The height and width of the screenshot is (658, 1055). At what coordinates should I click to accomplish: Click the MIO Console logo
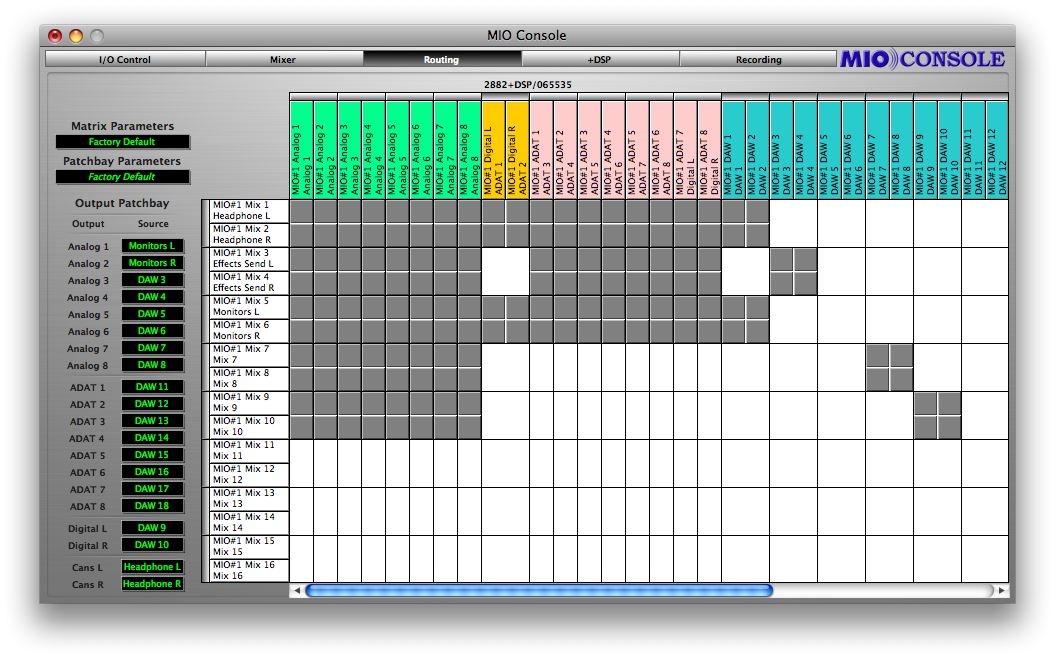point(922,59)
